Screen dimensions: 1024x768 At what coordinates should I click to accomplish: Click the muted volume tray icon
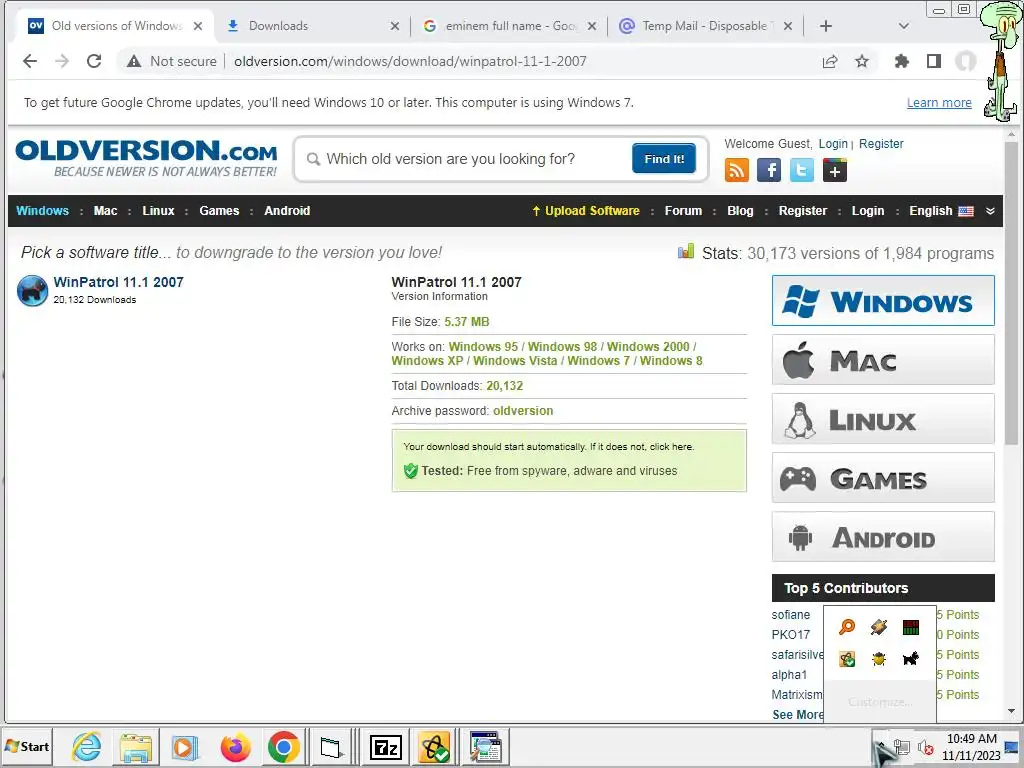click(925, 747)
